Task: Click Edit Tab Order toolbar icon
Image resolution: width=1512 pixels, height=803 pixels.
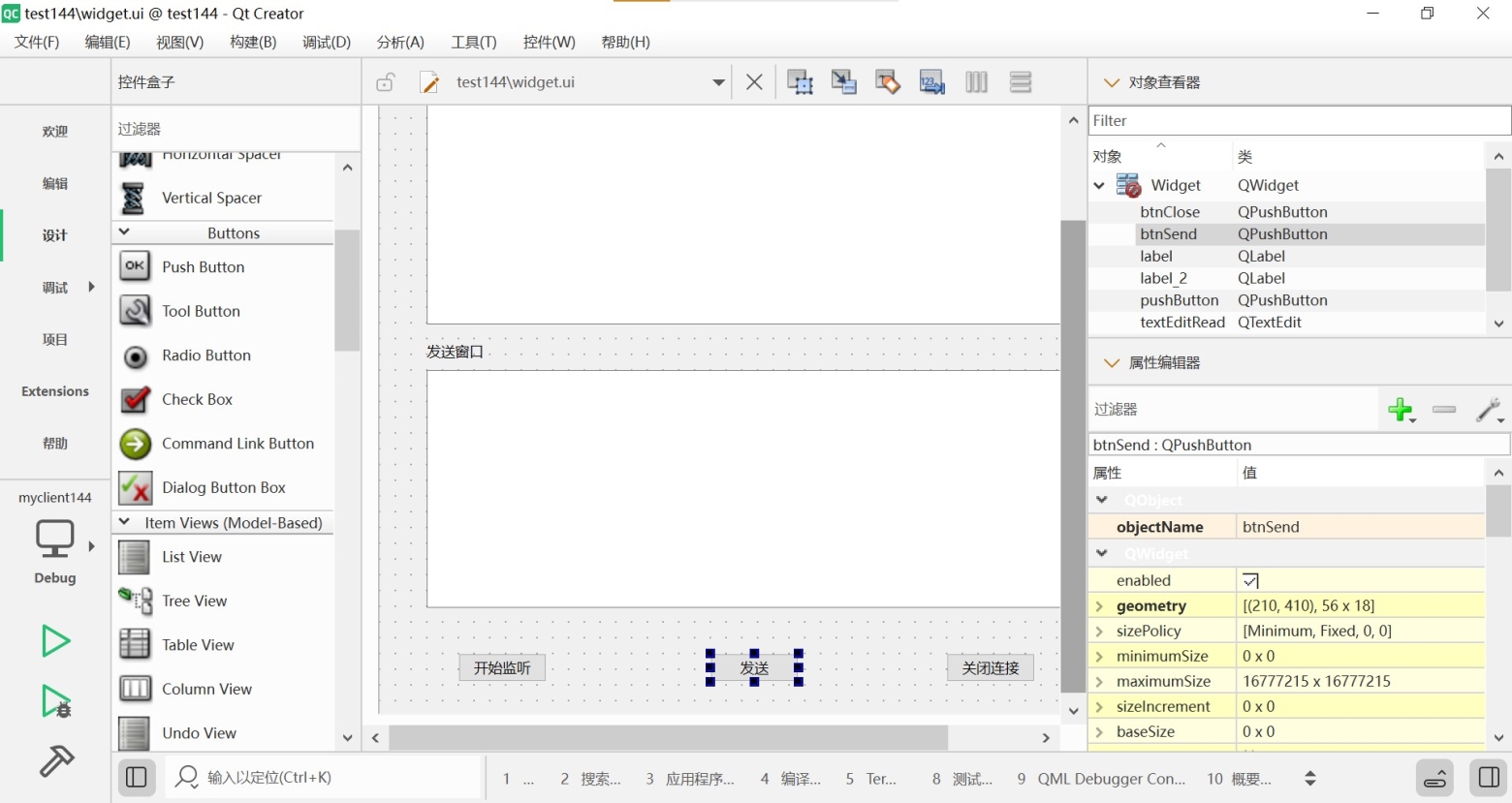Action: [931, 82]
